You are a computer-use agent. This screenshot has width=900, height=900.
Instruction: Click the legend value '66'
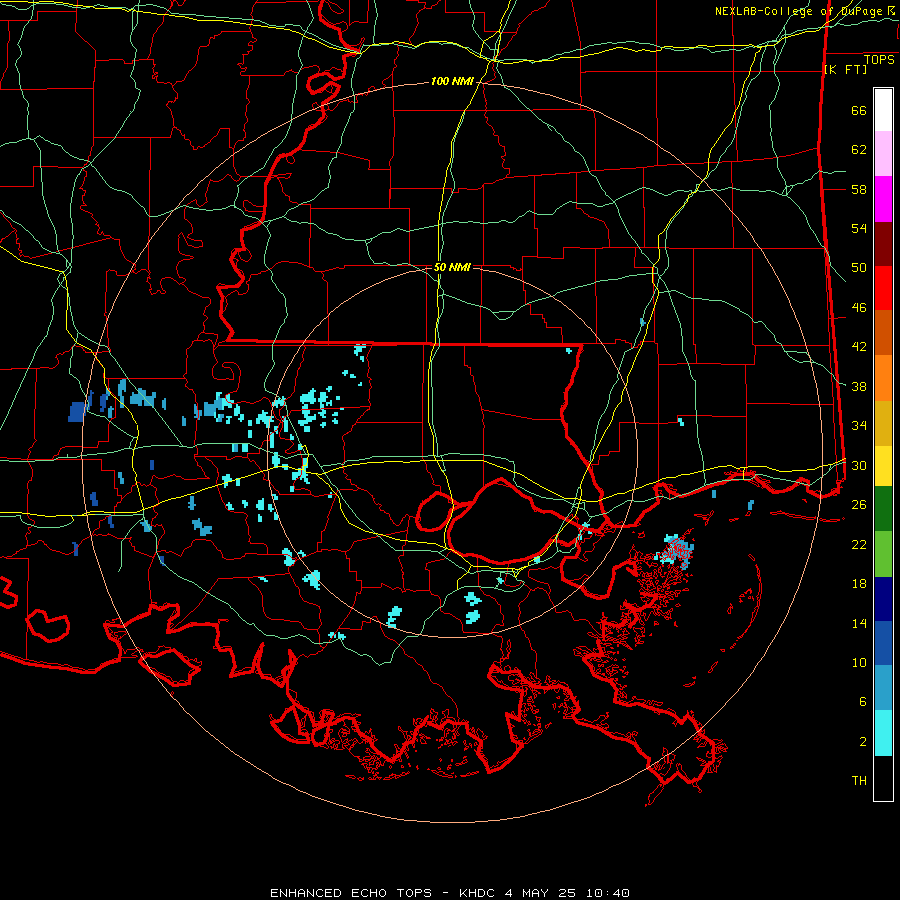point(859,111)
